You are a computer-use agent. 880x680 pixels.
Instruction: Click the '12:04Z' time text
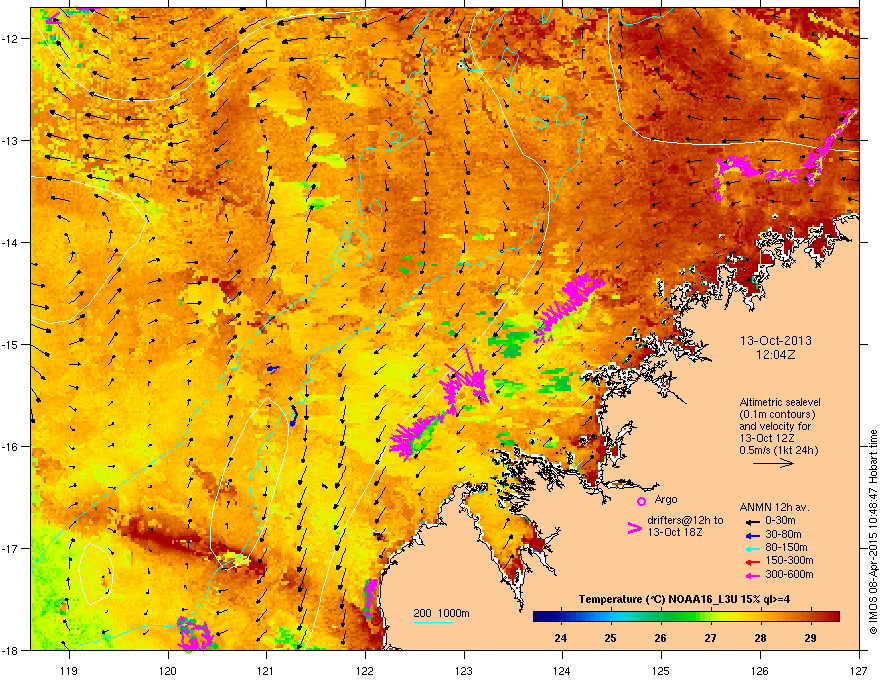pos(776,355)
